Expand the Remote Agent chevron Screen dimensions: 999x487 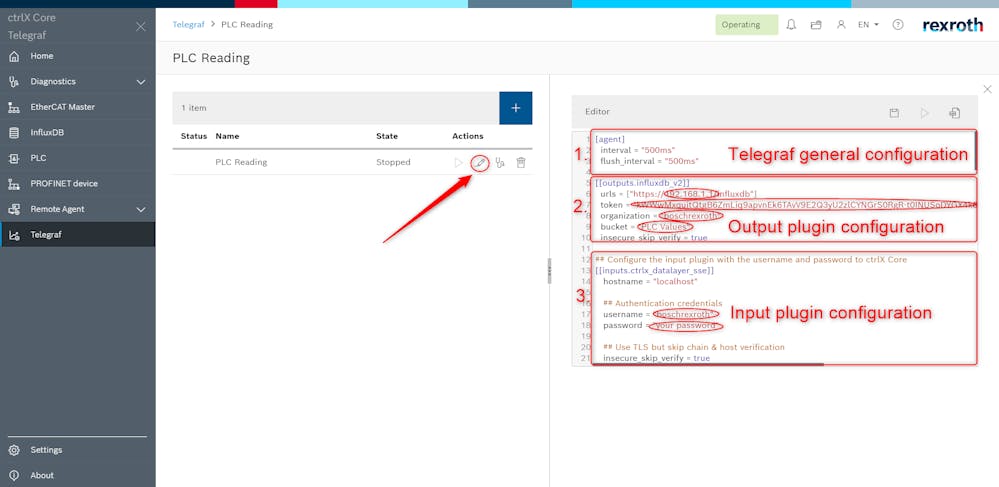(141, 209)
